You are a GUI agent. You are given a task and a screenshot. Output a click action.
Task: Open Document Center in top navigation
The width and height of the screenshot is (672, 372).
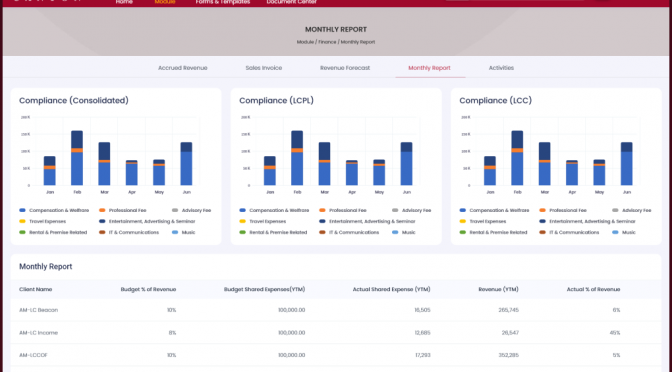(291, 2)
